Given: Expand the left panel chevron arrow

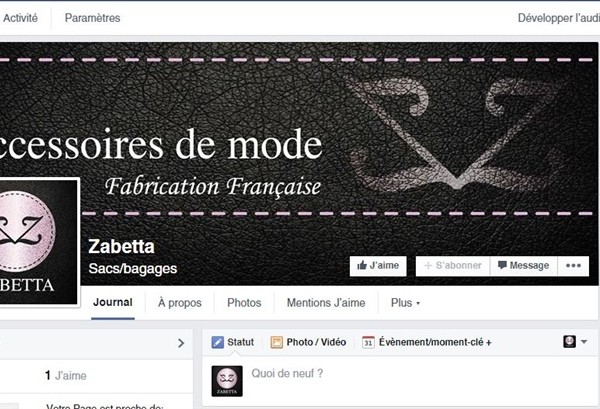Looking at the screenshot, I should (x=181, y=343).
